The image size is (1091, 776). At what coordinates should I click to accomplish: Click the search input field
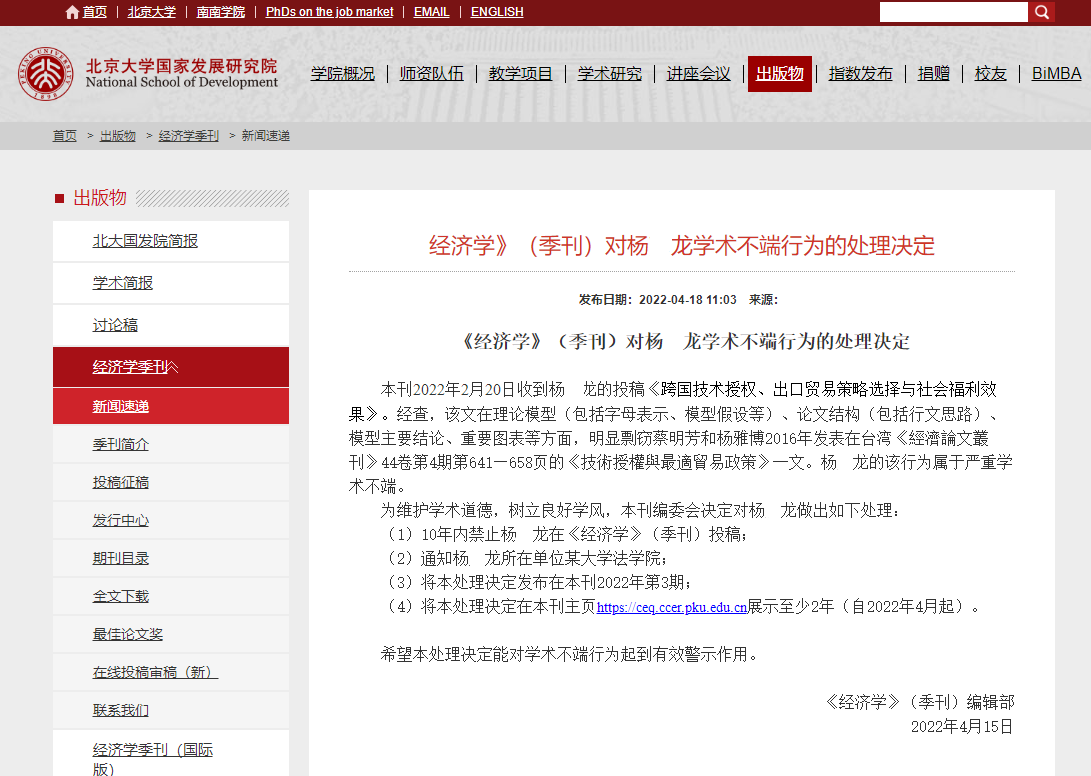click(x=953, y=12)
